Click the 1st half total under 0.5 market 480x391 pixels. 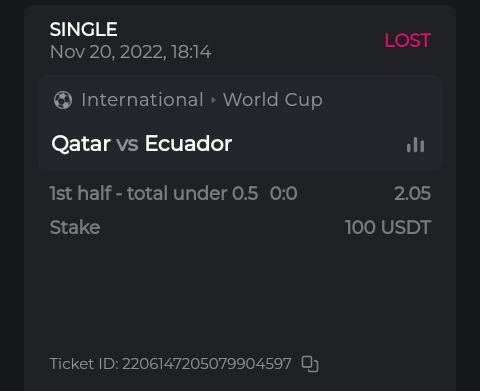point(154,193)
